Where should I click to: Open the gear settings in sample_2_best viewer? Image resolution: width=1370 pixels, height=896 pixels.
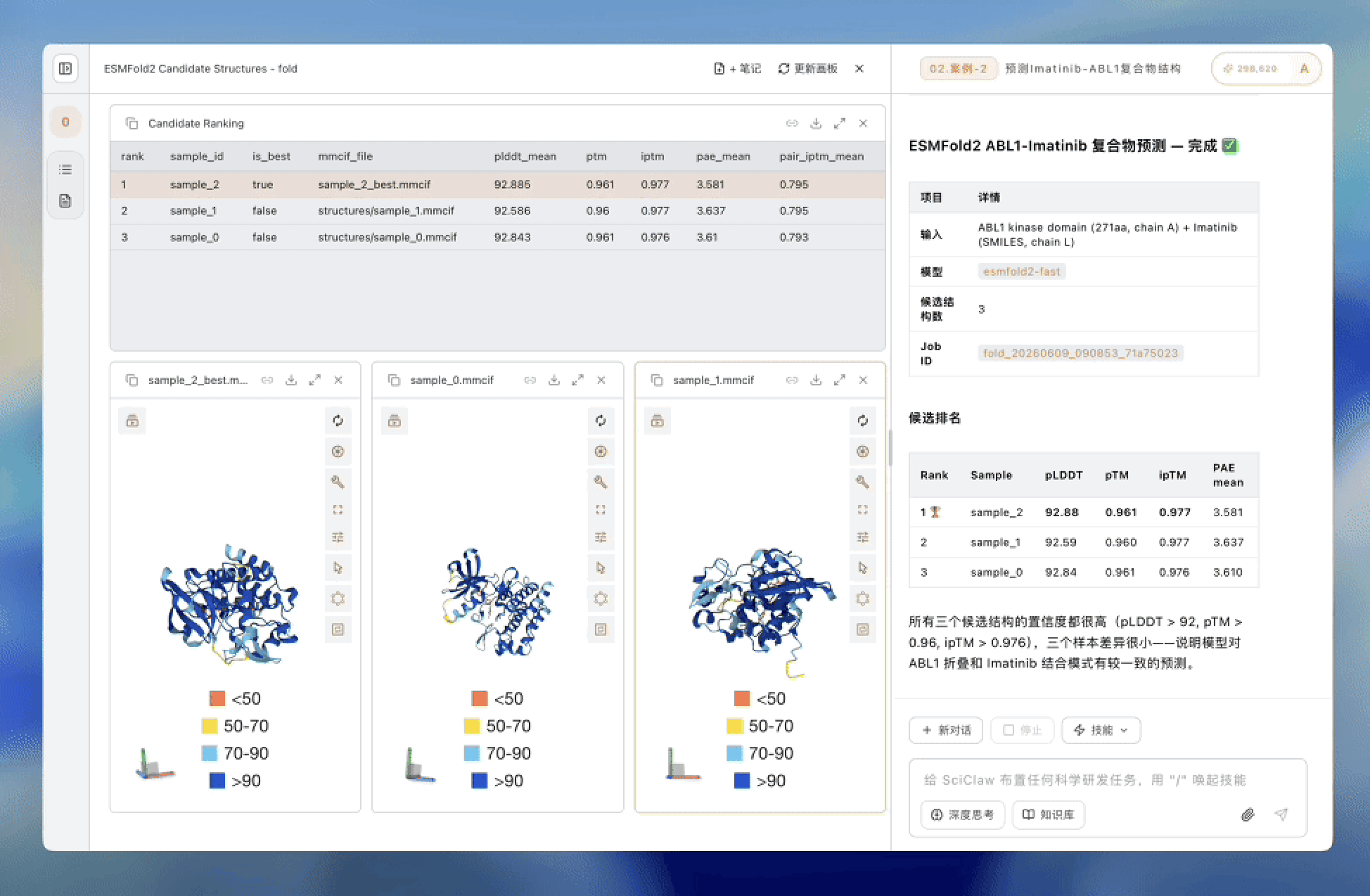click(338, 599)
